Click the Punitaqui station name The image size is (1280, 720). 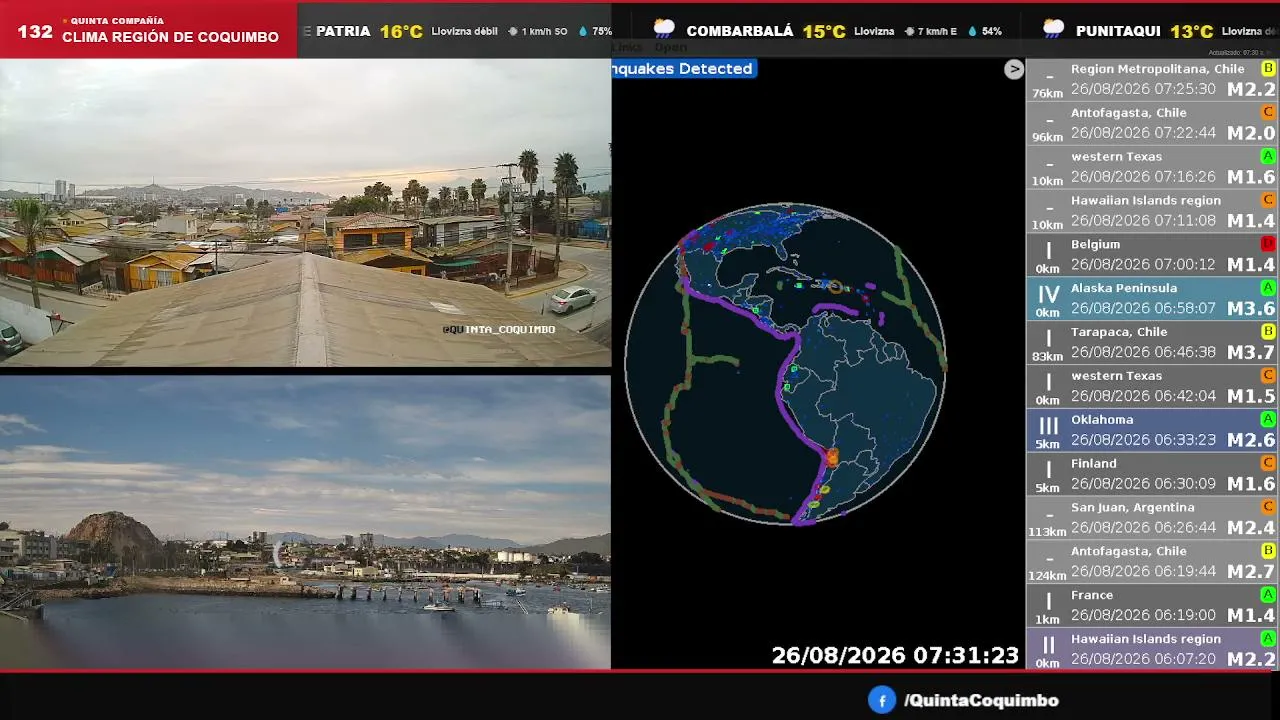[1118, 31]
